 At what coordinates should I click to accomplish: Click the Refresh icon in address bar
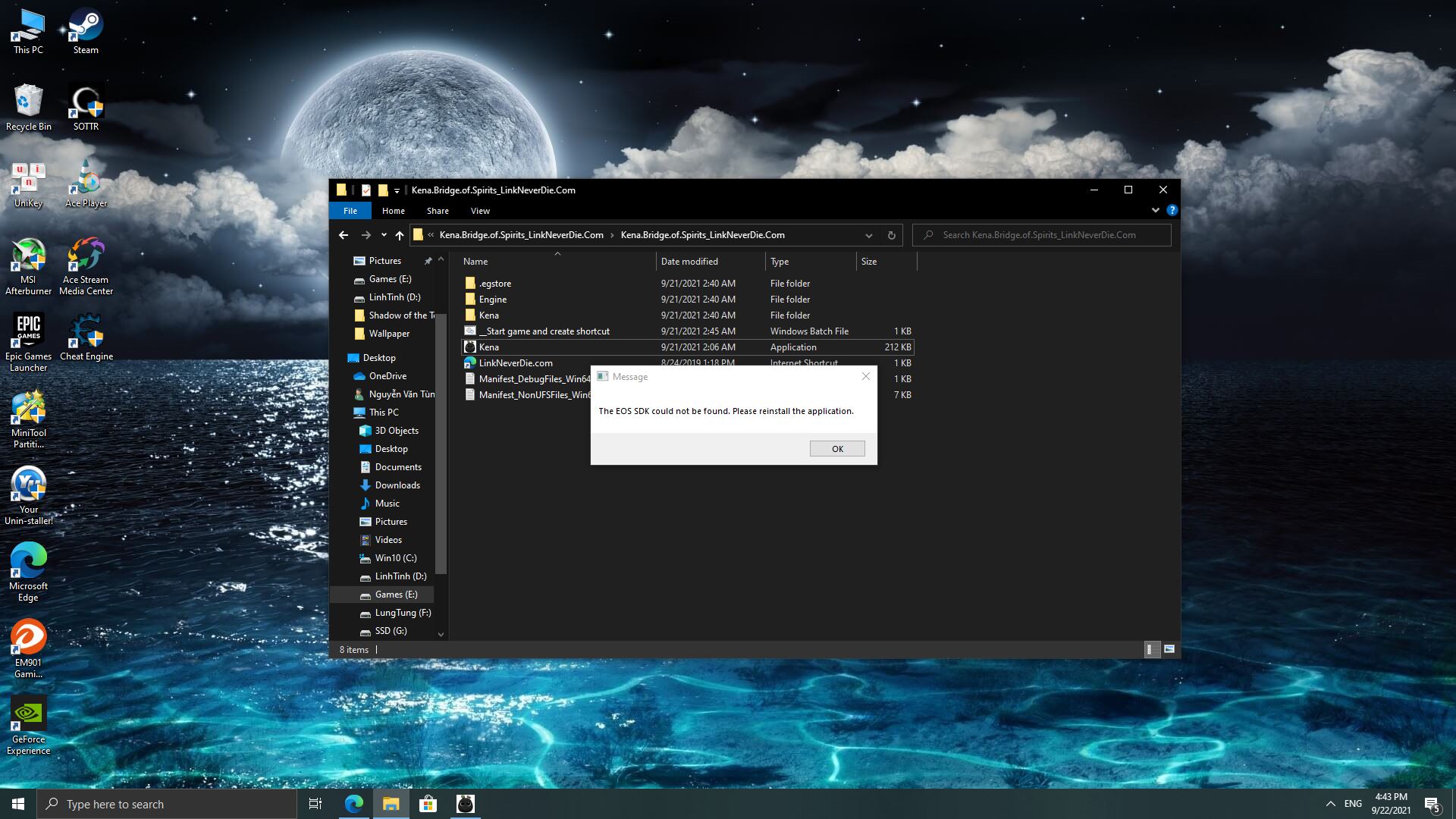point(892,235)
